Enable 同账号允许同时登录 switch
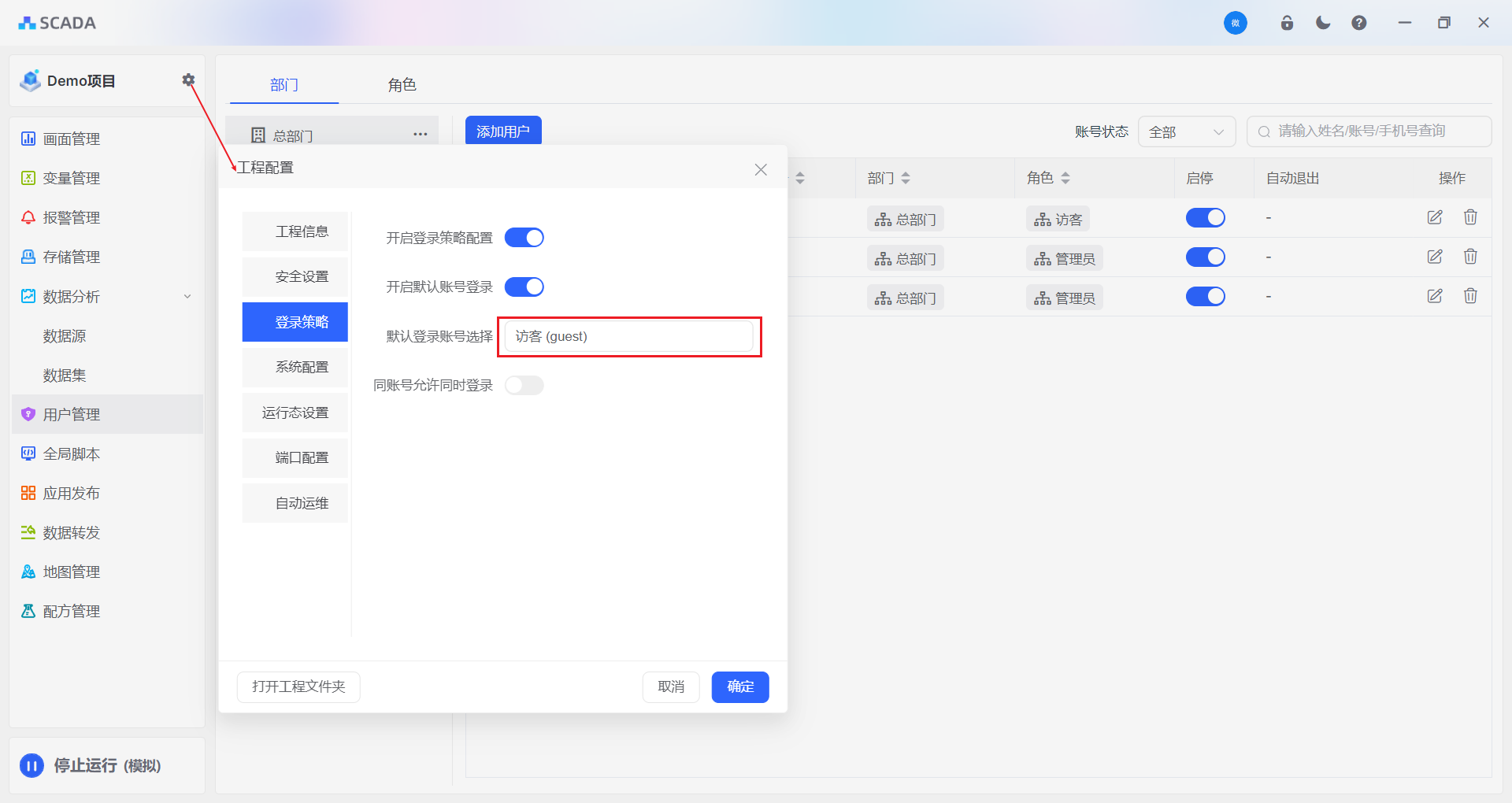 524,386
